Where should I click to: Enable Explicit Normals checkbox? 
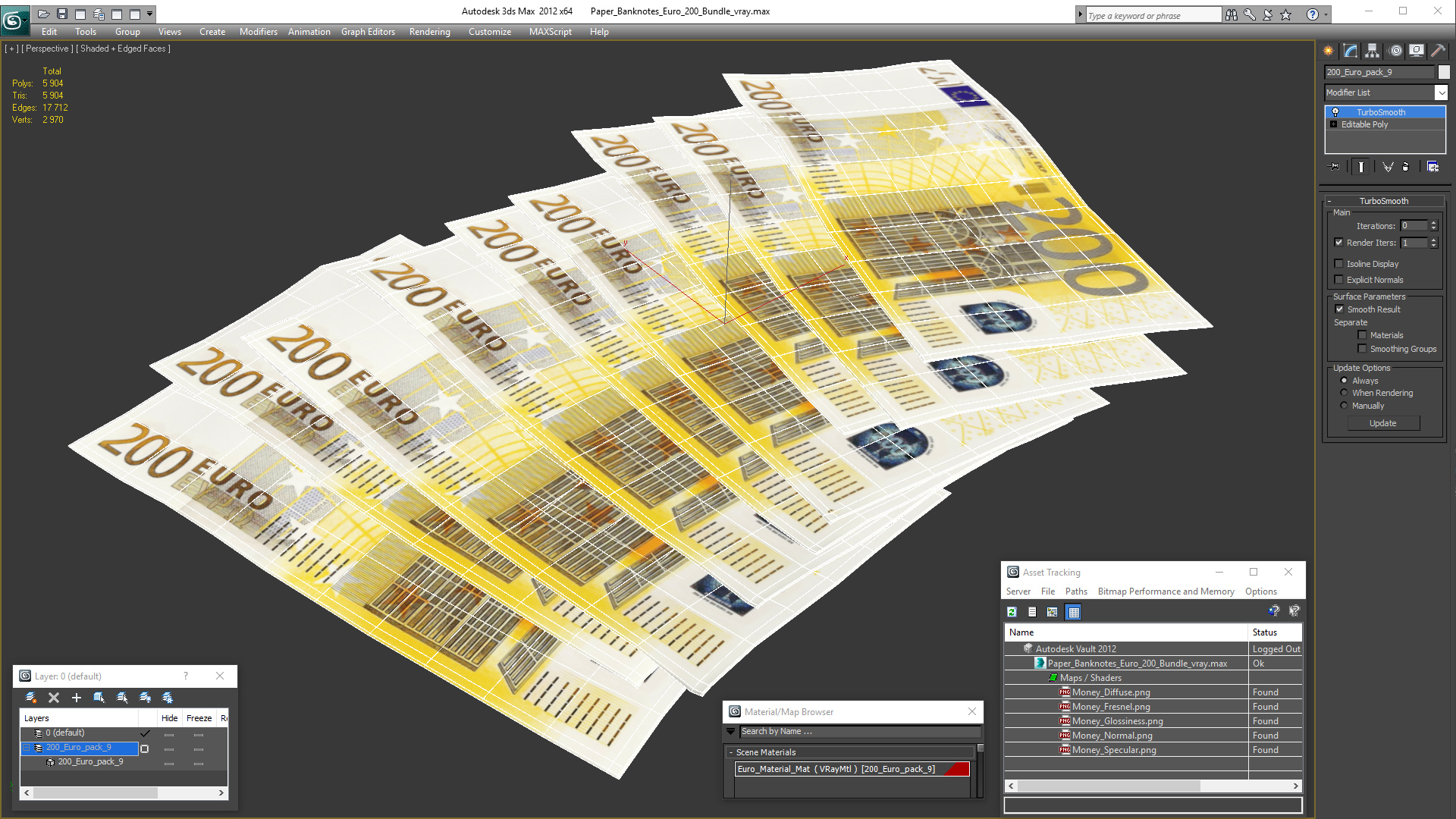[1338, 280]
